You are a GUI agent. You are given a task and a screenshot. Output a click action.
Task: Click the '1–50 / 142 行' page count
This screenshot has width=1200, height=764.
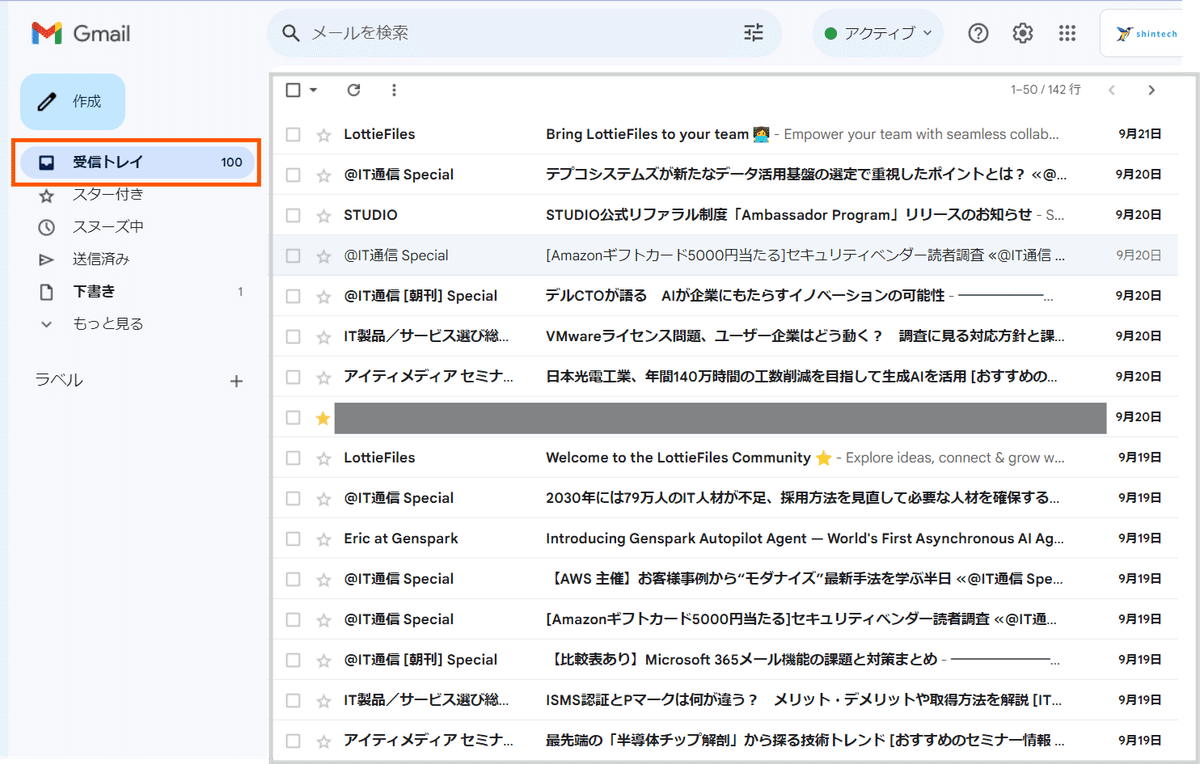point(1045,90)
